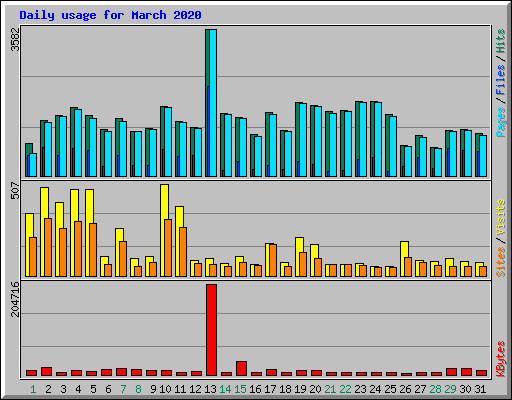
Task: Click the red KBytes bar for day 30
Action: [466, 372]
